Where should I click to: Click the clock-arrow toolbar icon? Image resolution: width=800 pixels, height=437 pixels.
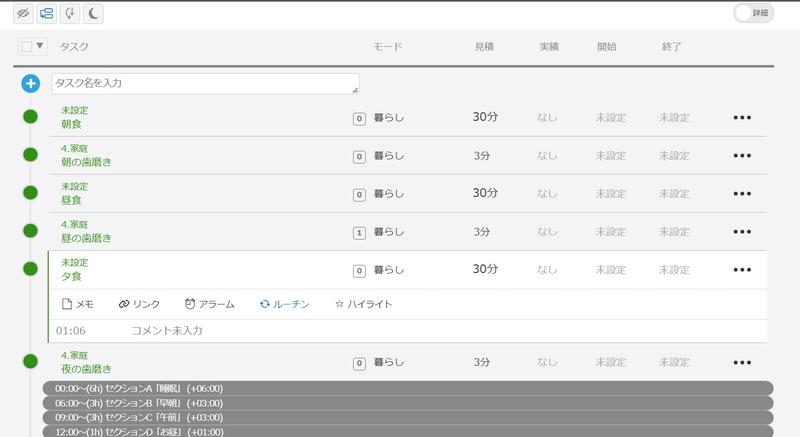pos(70,13)
